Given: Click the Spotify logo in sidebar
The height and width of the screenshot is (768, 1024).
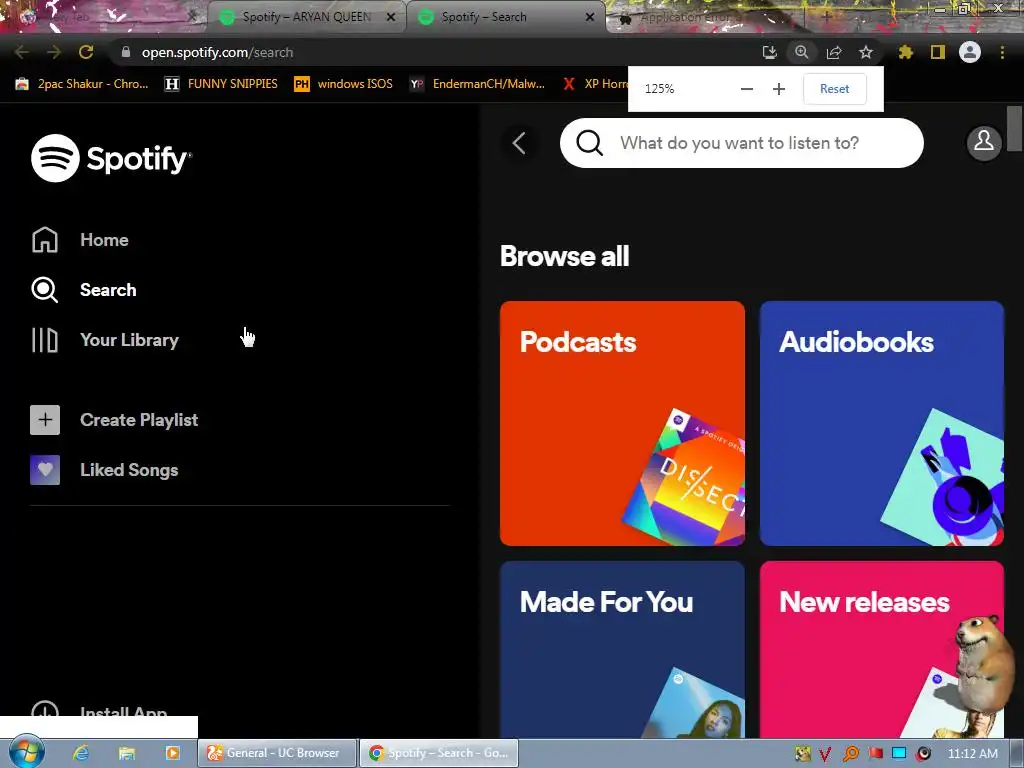Looking at the screenshot, I should 111,158.
